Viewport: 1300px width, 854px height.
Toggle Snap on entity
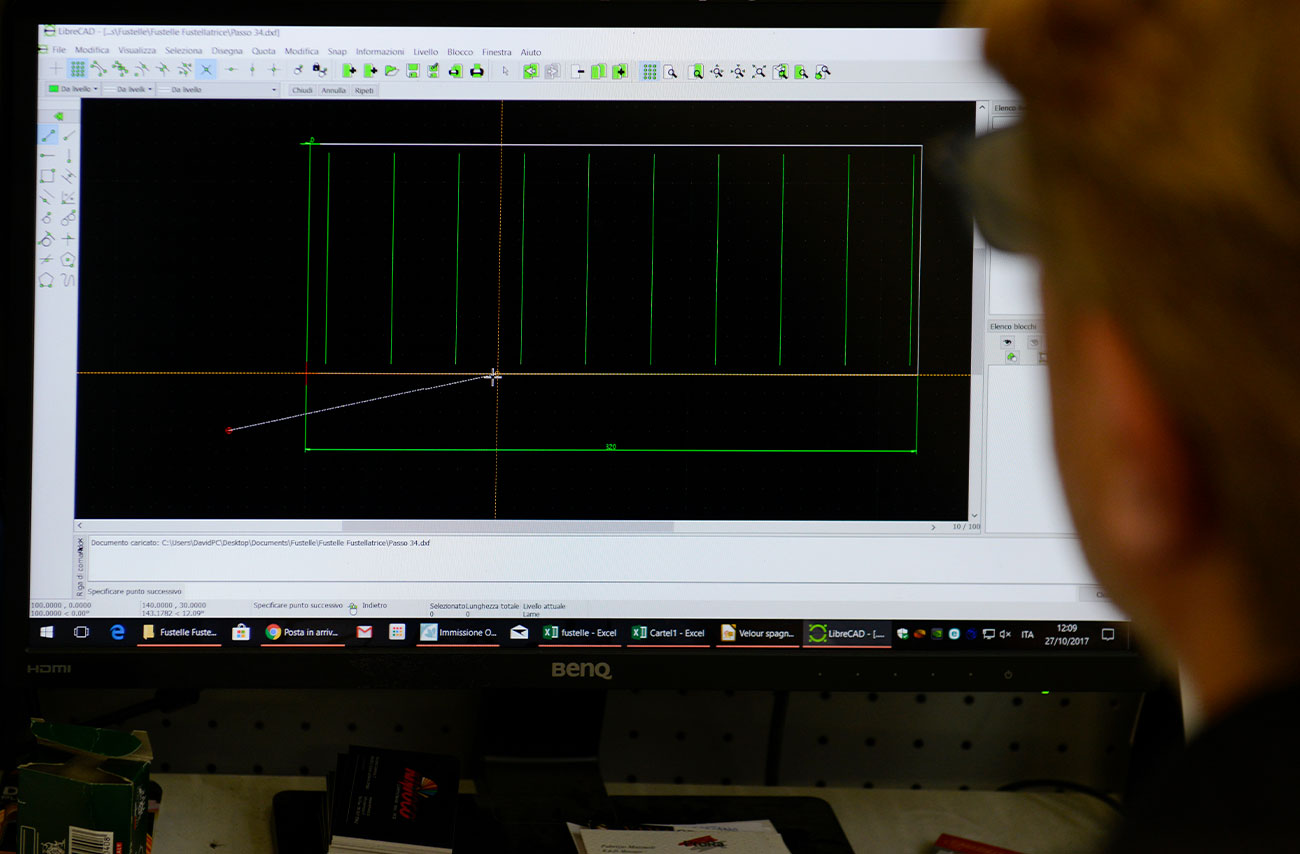(x=120, y=69)
